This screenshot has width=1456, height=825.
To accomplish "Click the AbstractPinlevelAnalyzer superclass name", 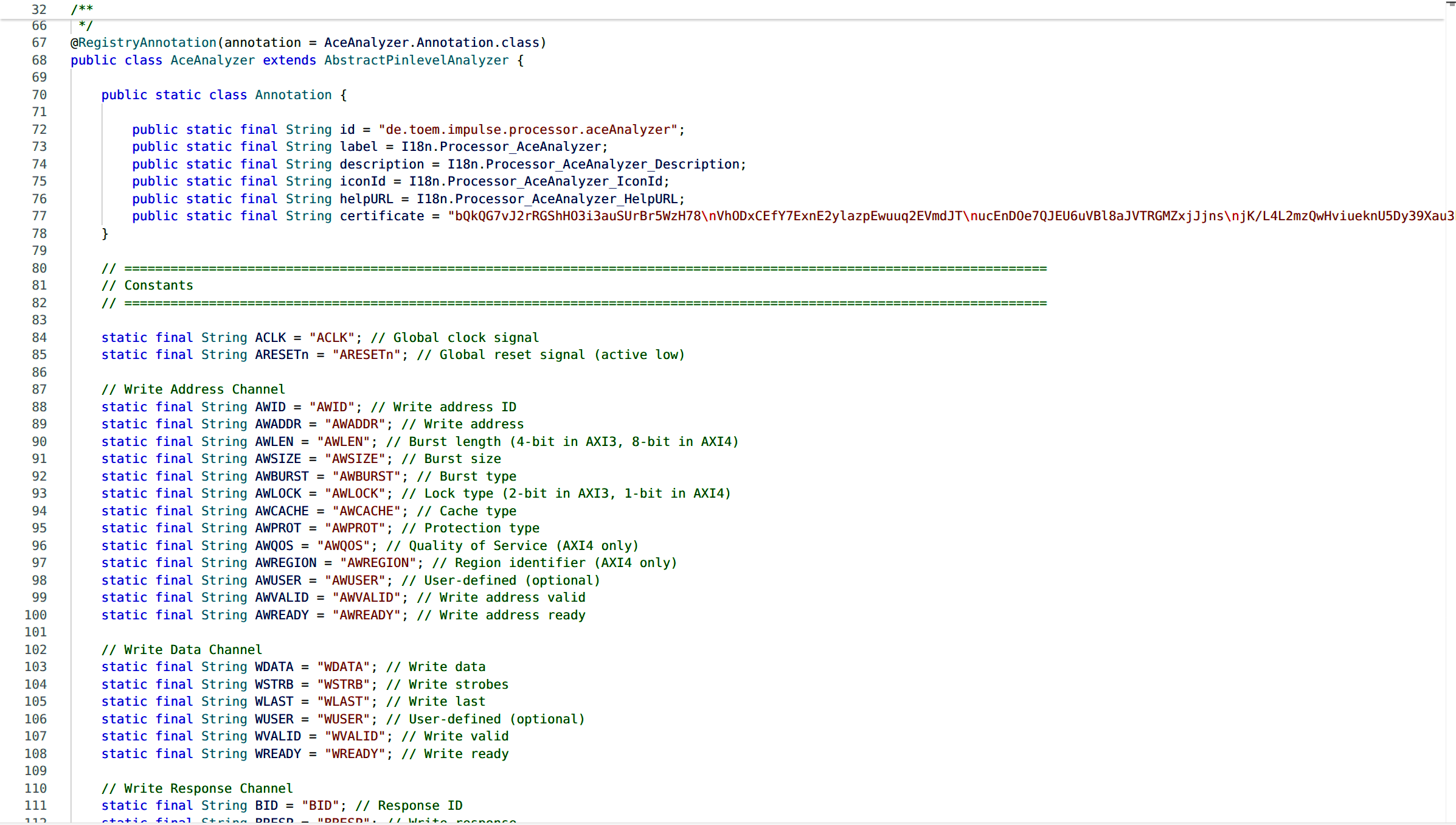I will [416, 60].
